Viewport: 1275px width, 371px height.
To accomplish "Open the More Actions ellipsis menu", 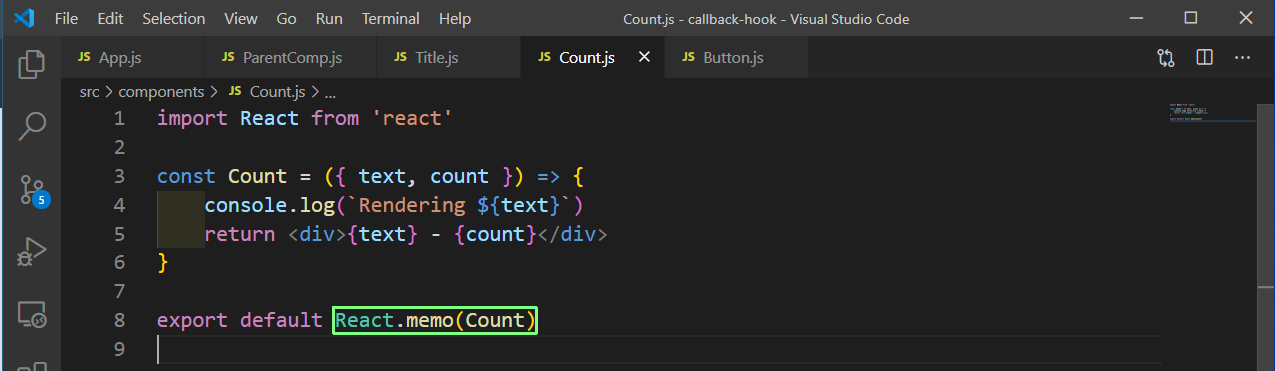I will click(x=1243, y=58).
